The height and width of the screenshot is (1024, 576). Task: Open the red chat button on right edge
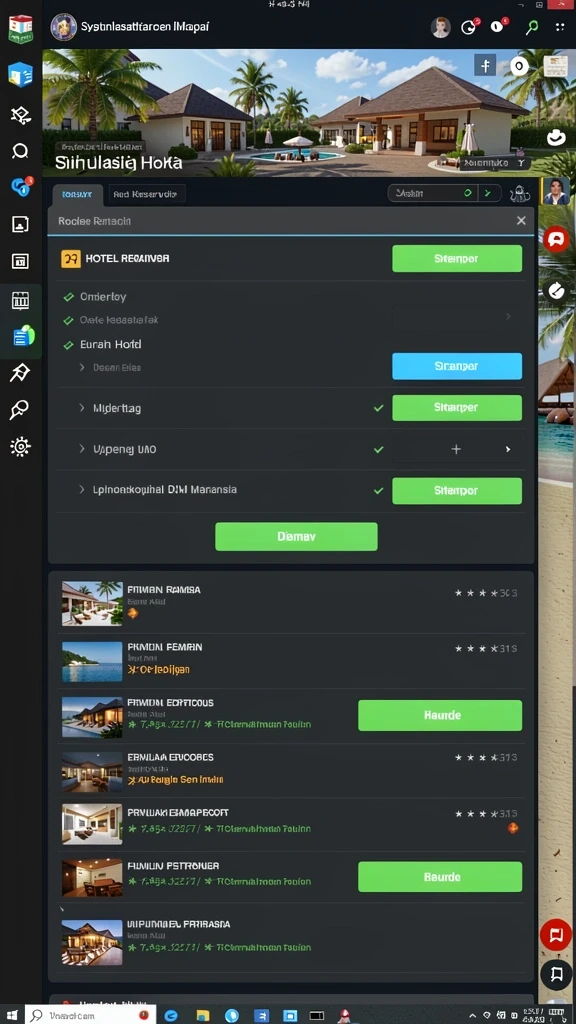(556, 239)
